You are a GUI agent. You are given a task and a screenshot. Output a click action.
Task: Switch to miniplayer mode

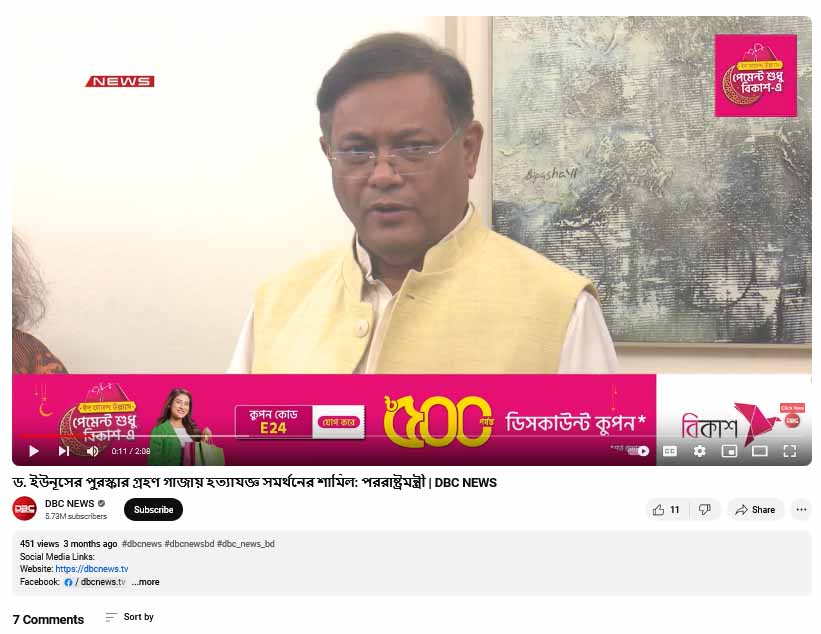729,451
